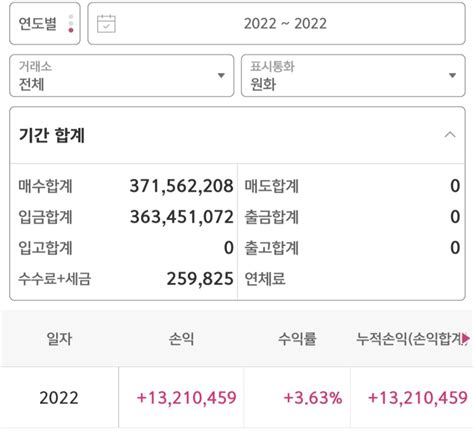Image resolution: width=474 pixels, height=442 pixels.
Task: Click the 거래소 dropdown arrow
Action: click(221, 76)
